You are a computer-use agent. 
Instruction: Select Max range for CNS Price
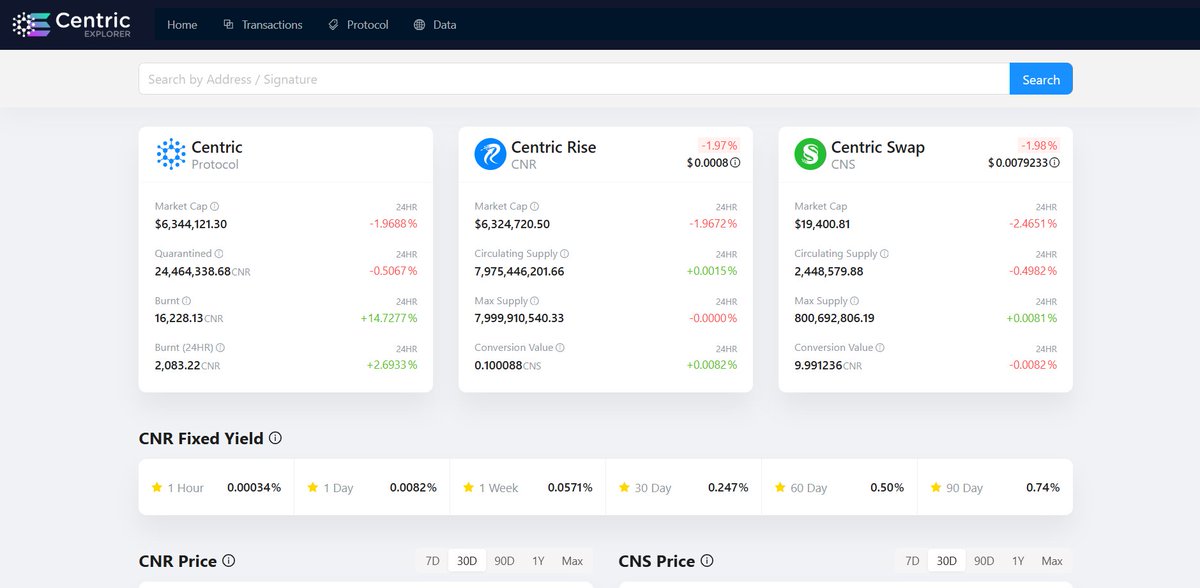1052,561
